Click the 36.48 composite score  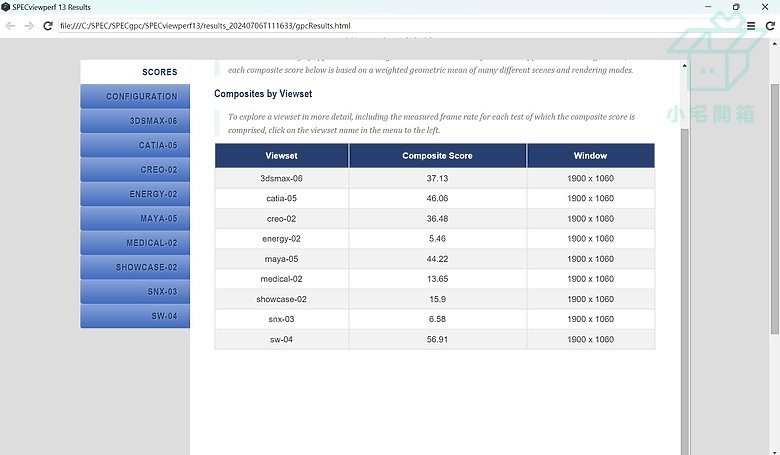tap(437, 219)
